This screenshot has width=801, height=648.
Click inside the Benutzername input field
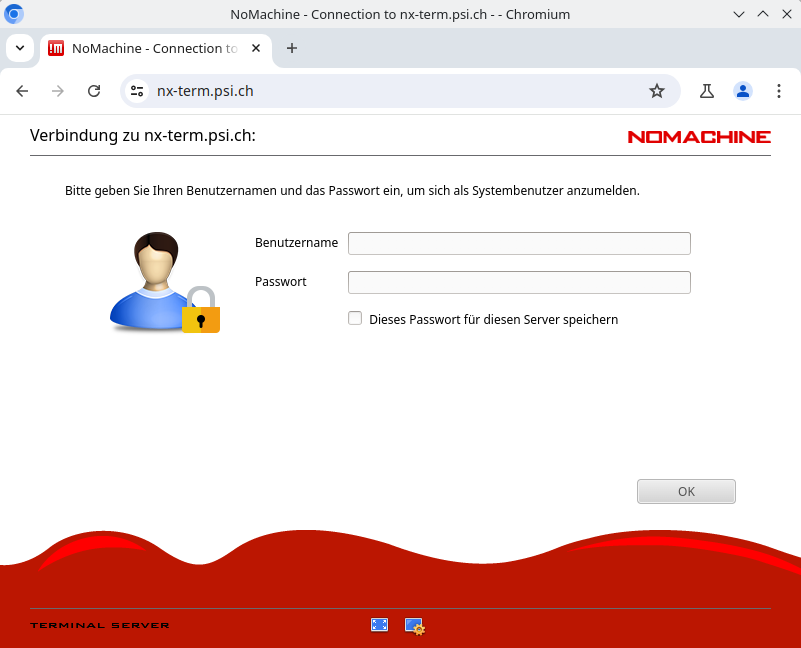[518, 243]
